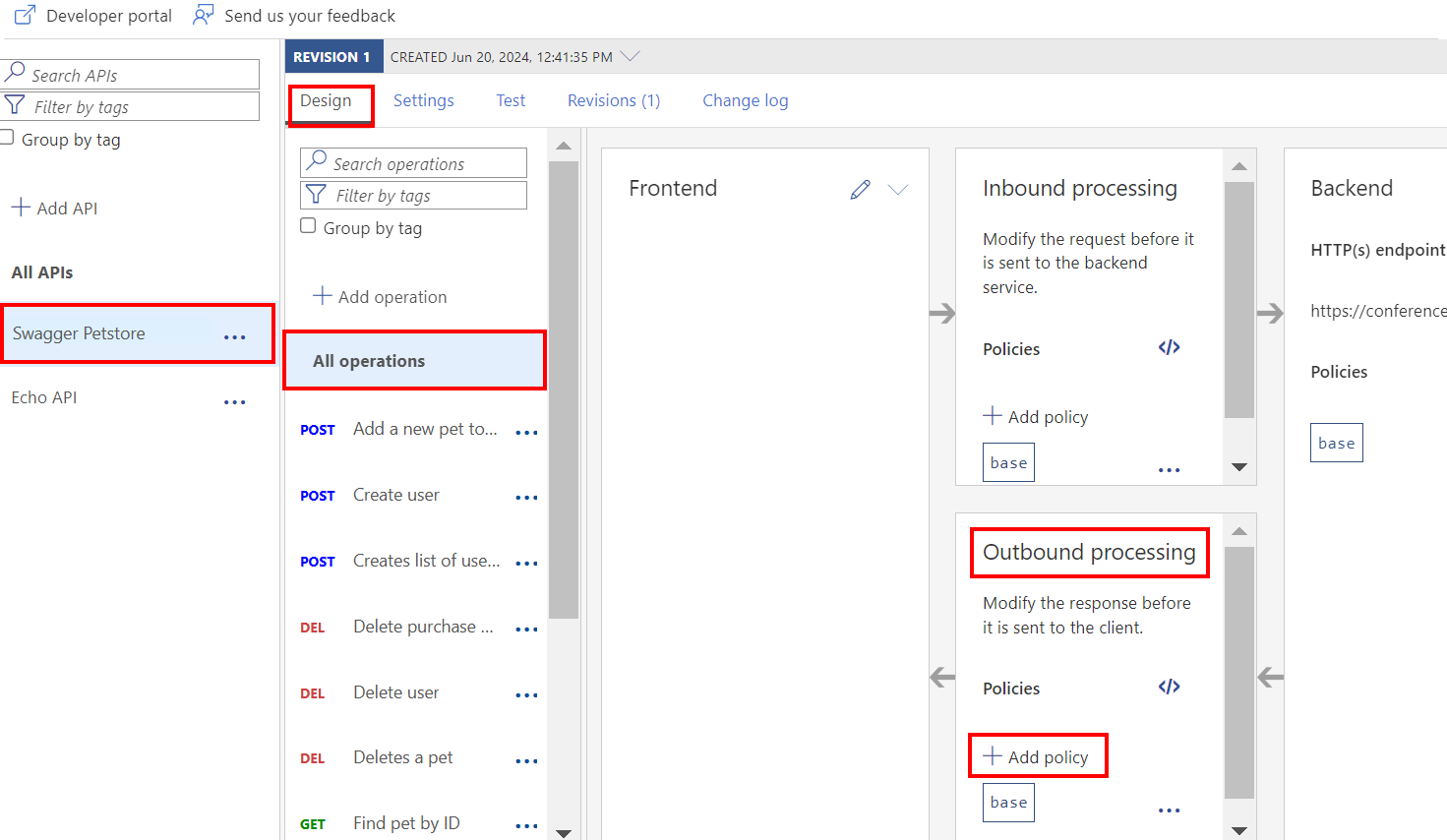Open ellipsis menu for Deletes a pet
This screenshot has height=840, width=1447.
(526, 761)
